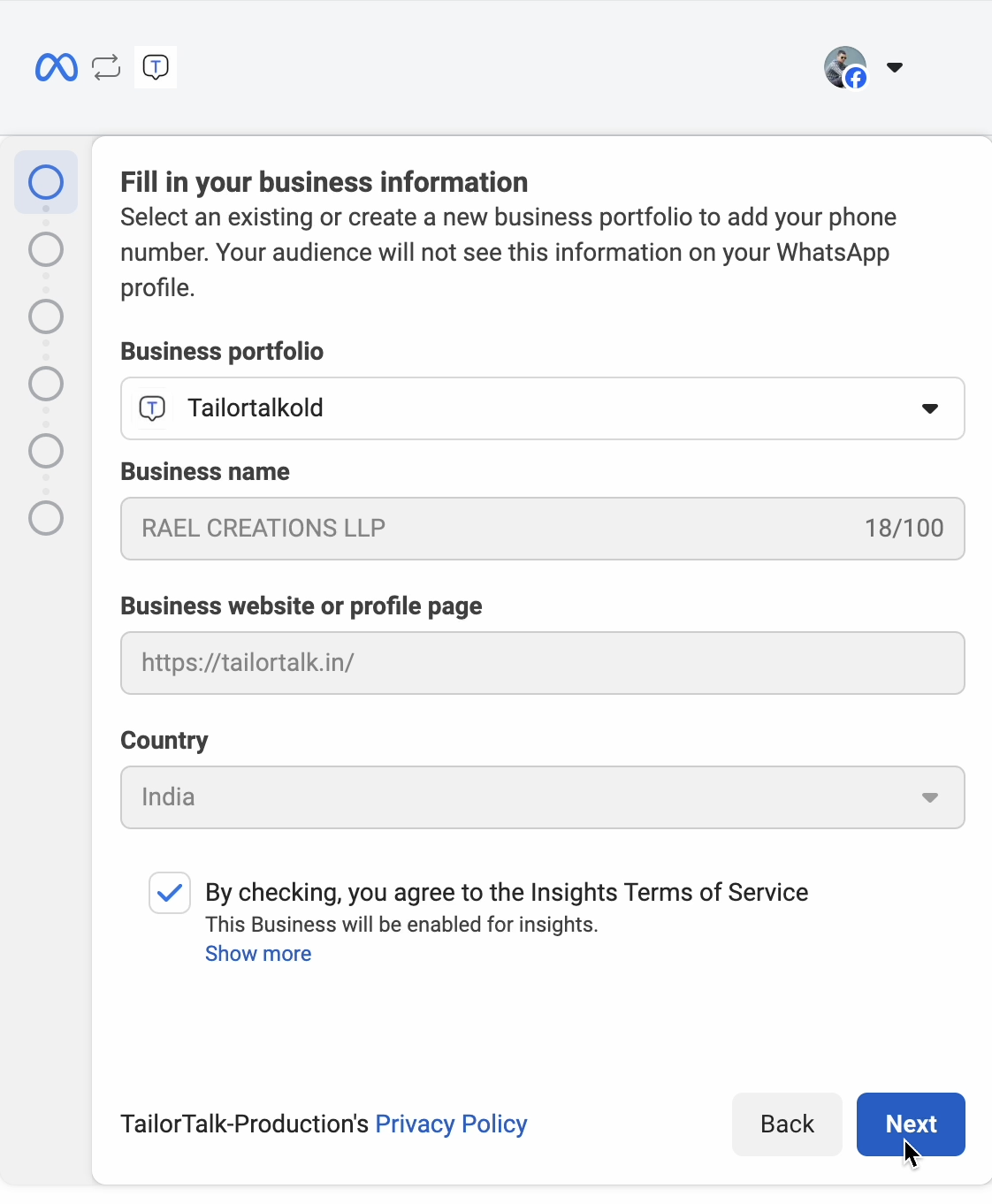The width and height of the screenshot is (992, 1204).
Task: Select the second step circle in sidebar
Action: (46, 249)
